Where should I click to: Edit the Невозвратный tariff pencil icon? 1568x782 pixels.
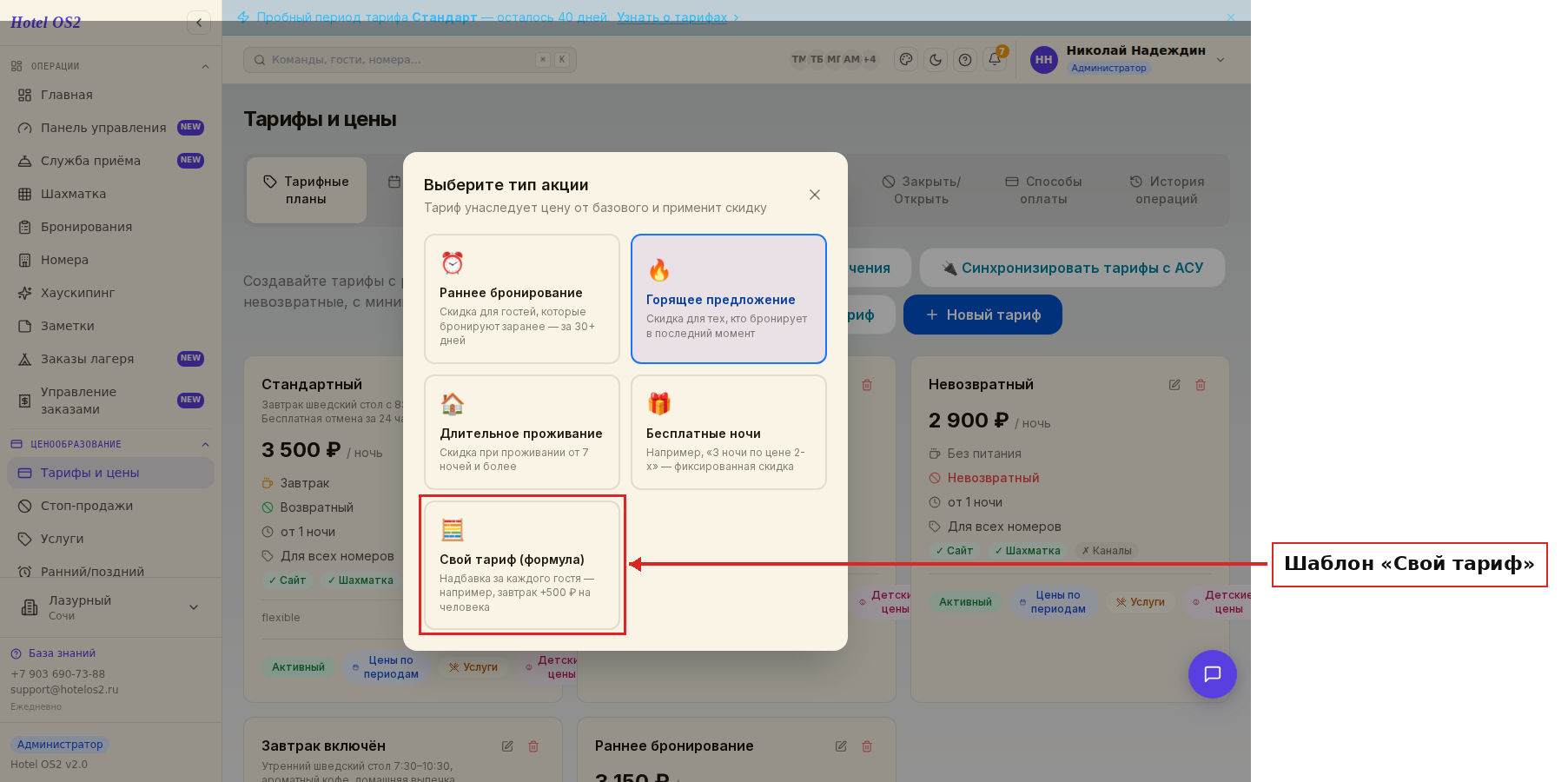[x=1174, y=385]
